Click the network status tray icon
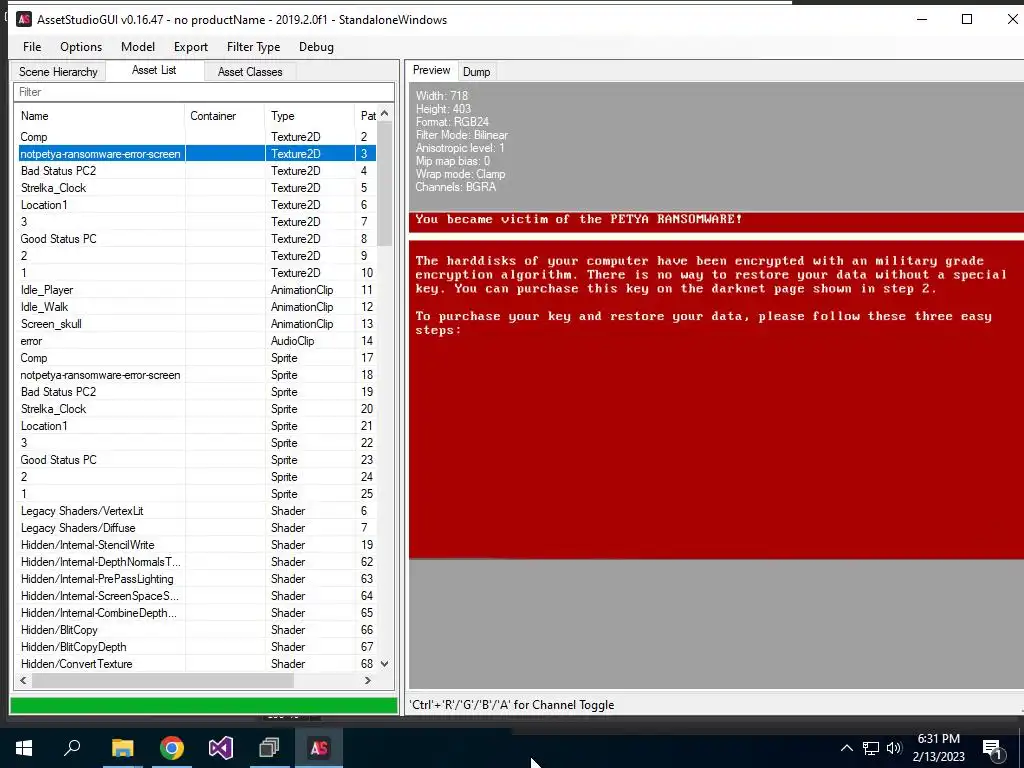The width and height of the screenshot is (1024, 768). coord(871,748)
